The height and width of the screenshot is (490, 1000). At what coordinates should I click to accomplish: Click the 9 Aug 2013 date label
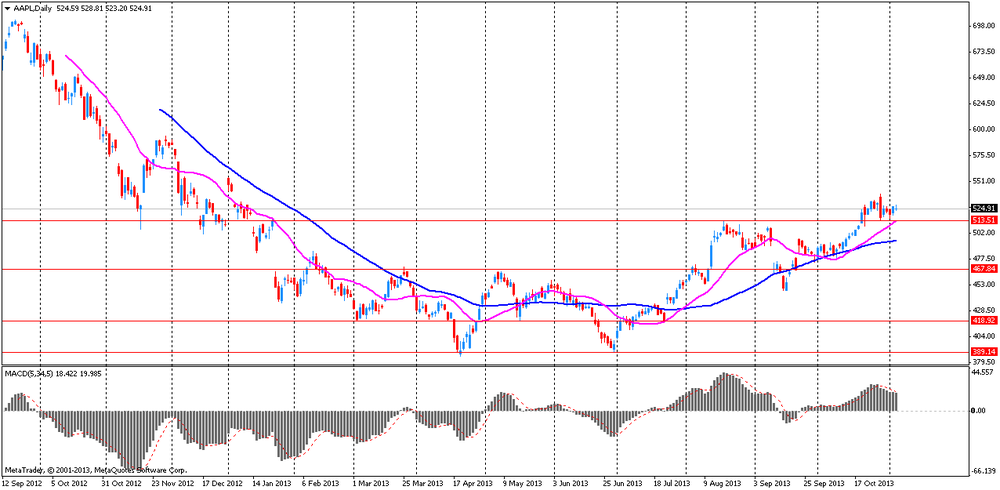[724, 484]
